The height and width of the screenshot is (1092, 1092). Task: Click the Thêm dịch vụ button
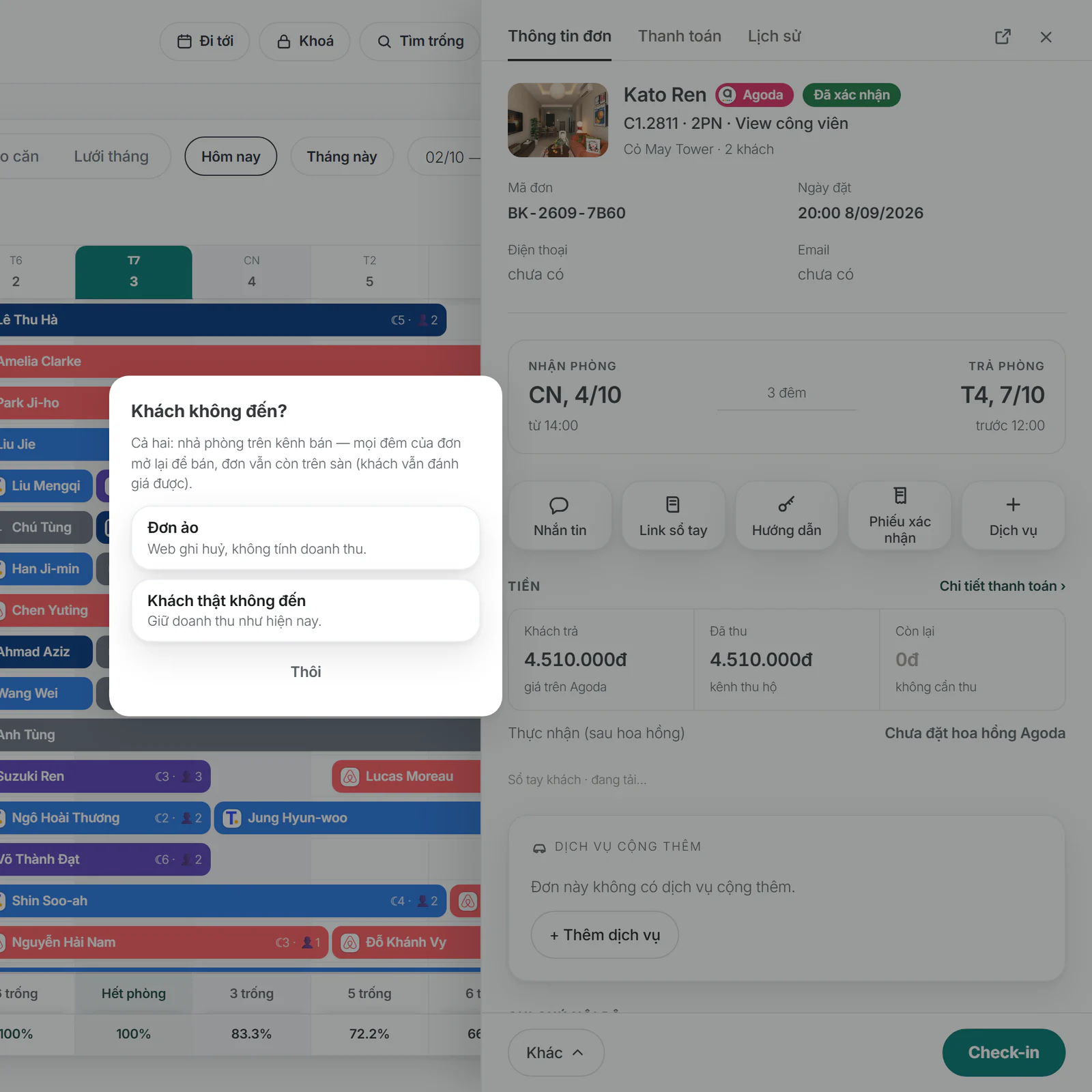click(x=605, y=935)
